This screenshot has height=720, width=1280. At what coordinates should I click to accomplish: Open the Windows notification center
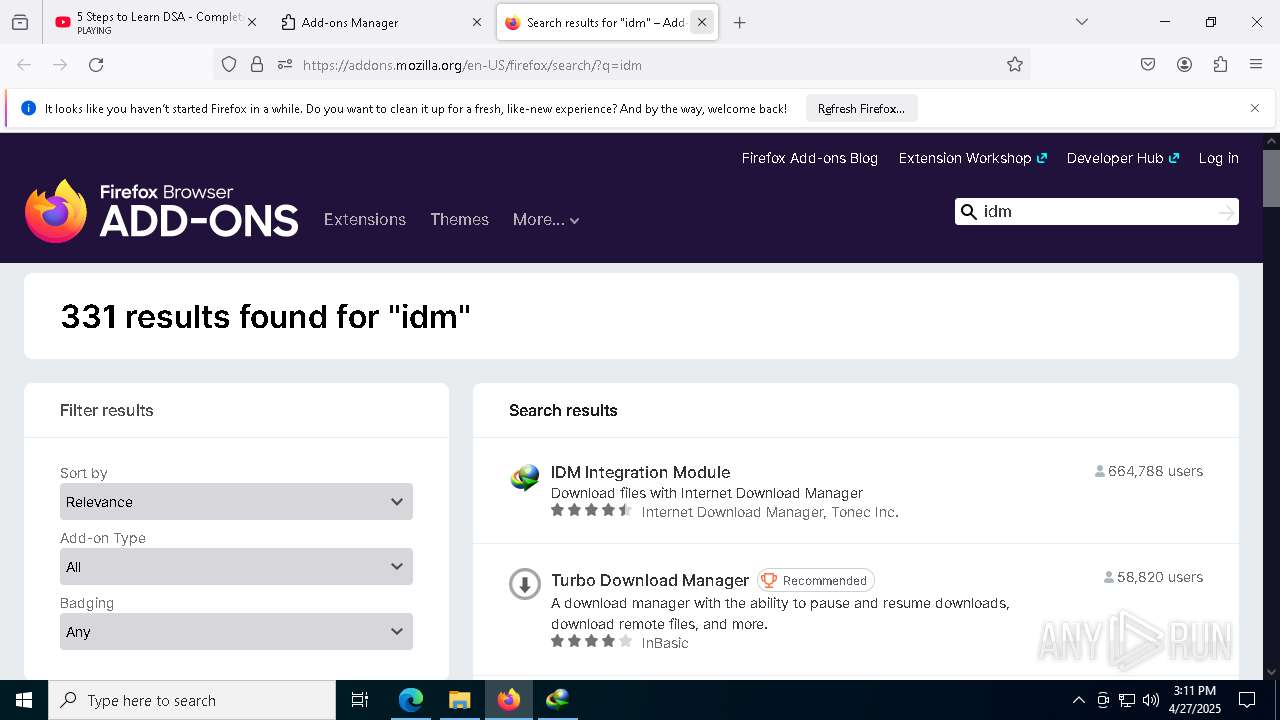pyautogui.click(x=1247, y=700)
